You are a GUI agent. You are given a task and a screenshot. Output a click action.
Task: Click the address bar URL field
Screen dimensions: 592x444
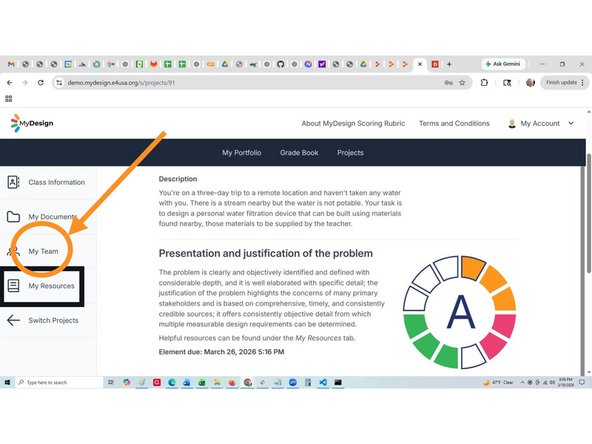(249, 83)
